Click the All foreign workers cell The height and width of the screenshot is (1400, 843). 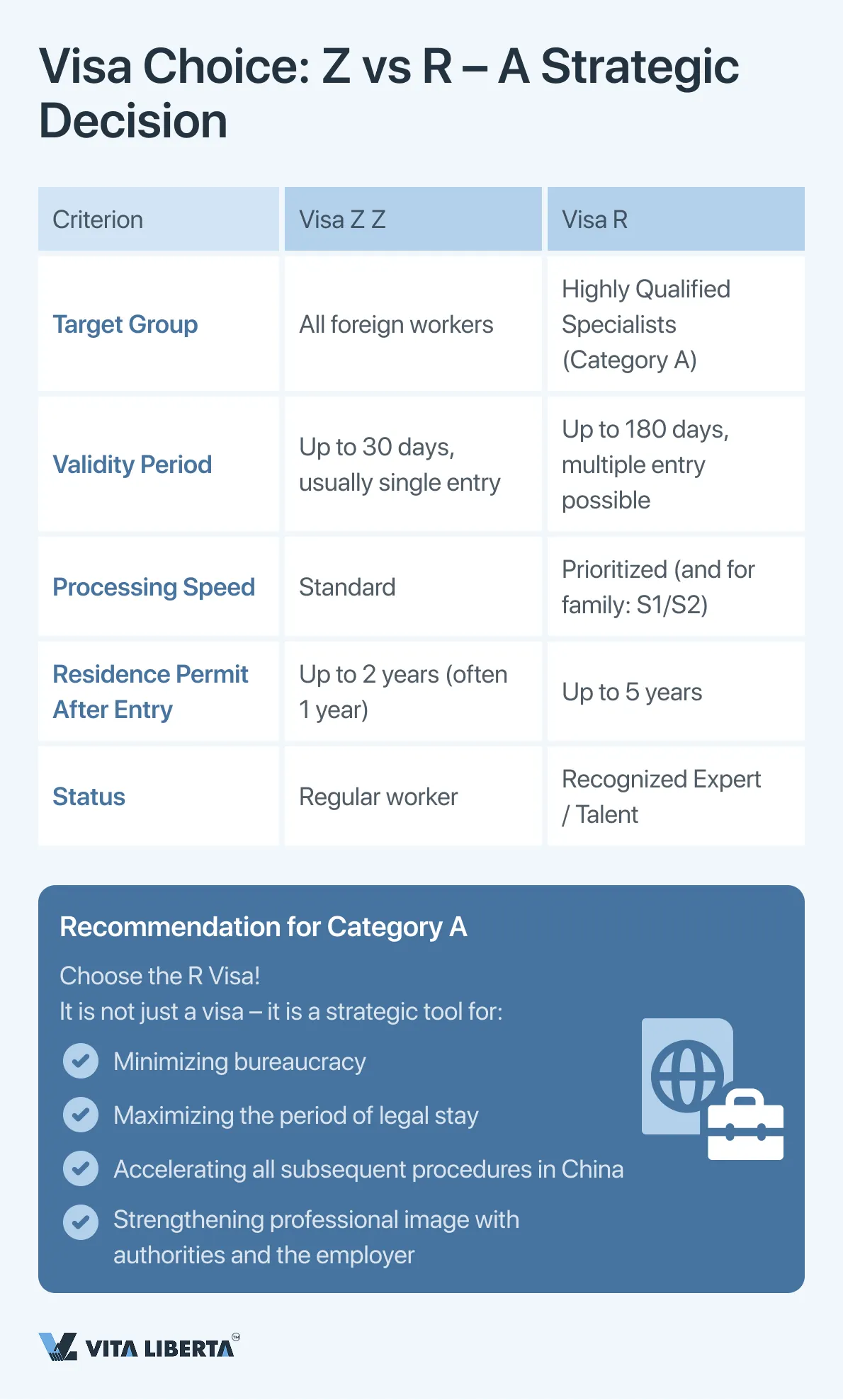[396, 324]
